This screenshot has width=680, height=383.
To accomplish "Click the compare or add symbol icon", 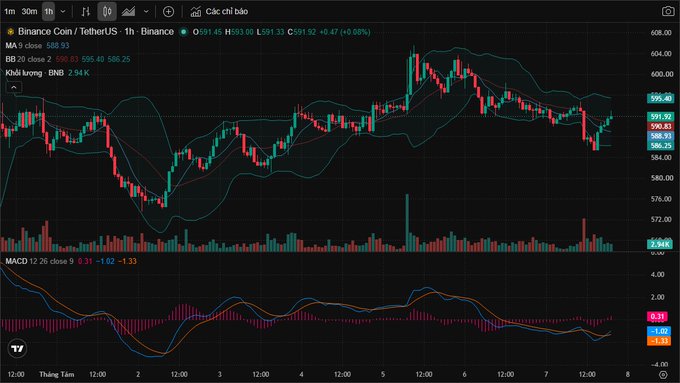I will [168, 12].
